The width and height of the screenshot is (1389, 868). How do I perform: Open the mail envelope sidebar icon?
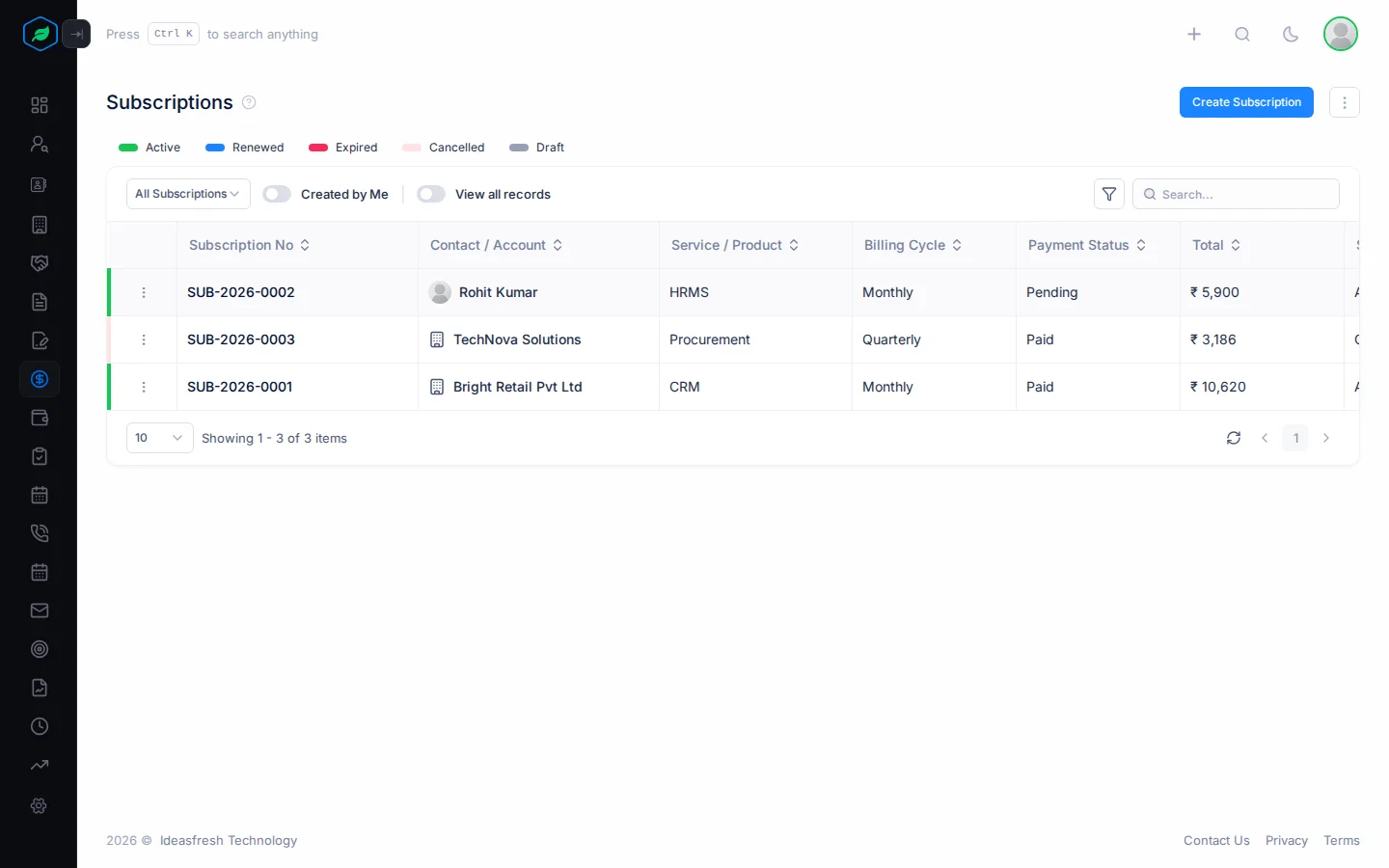[40, 610]
